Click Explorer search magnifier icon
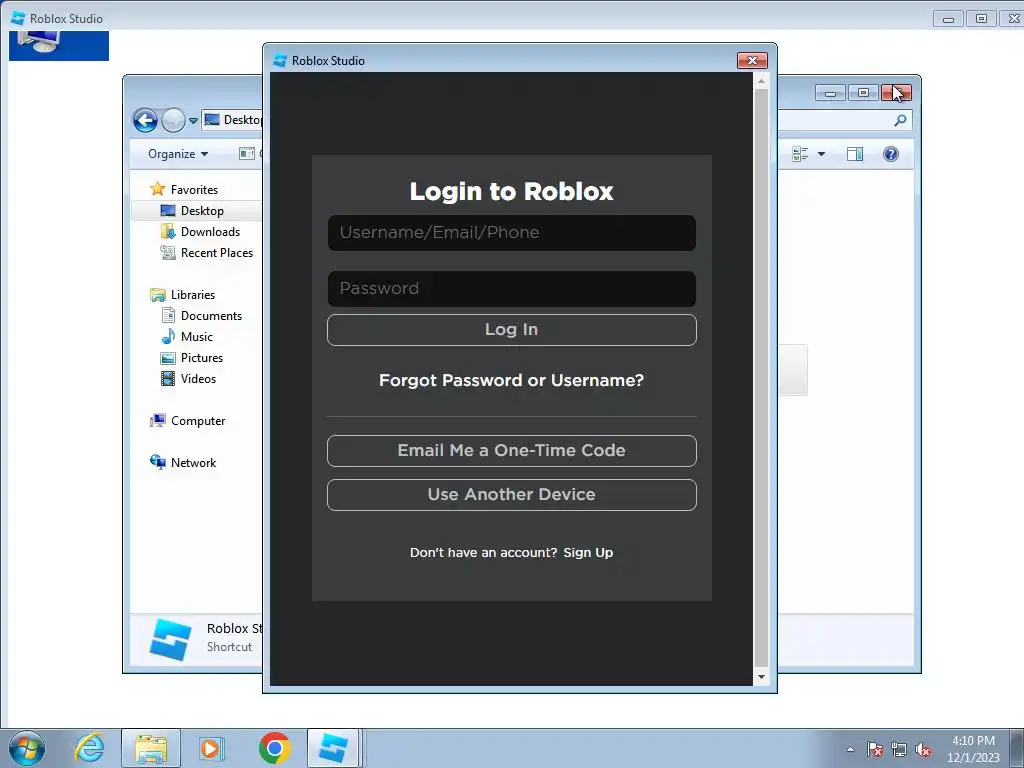The width and height of the screenshot is (1024, 768). pyautogui.click(x=900, y=120)
